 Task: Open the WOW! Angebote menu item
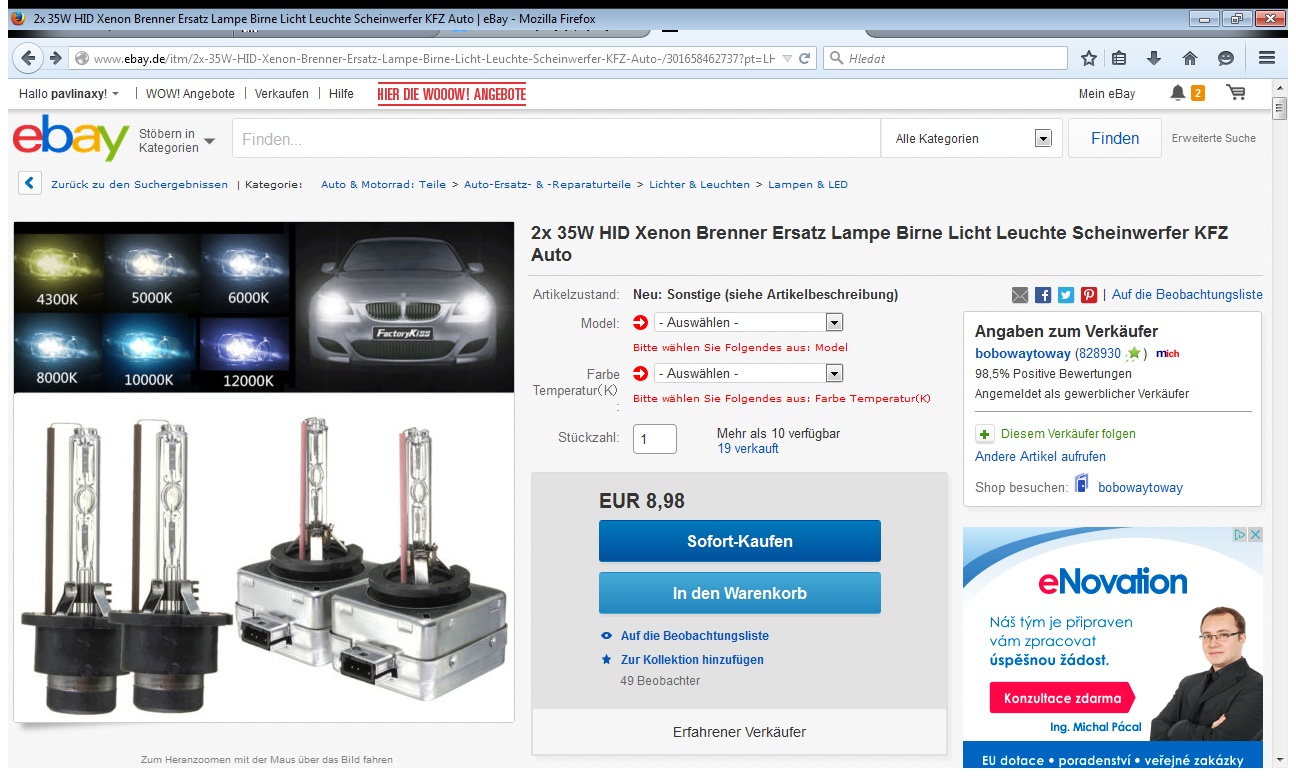point(190,94)
